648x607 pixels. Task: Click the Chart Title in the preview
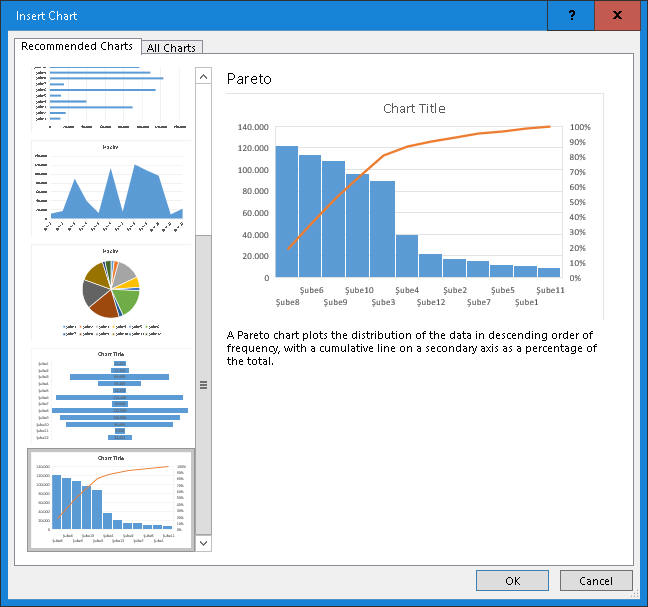pos(414,108)
